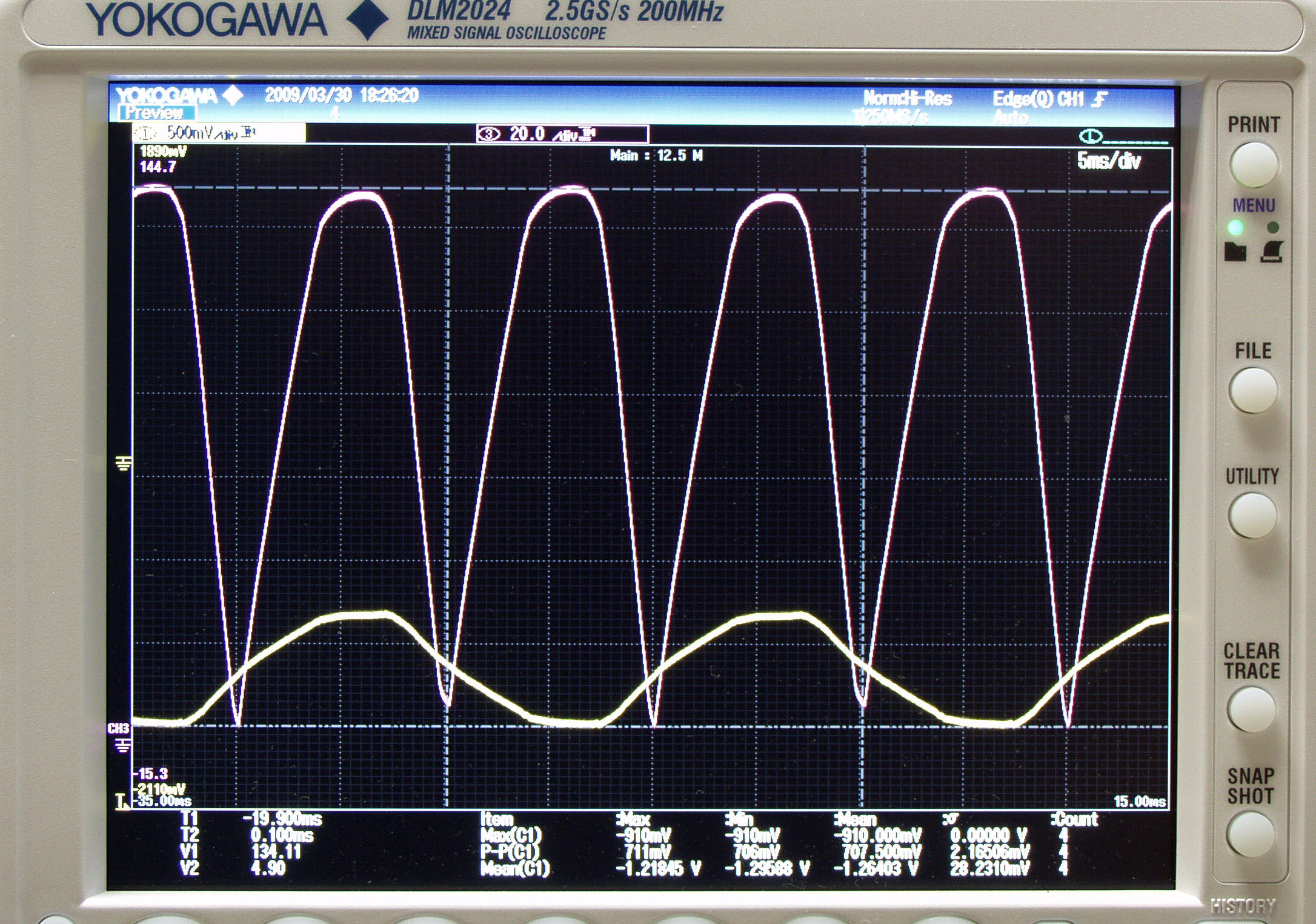Click the folder save-to-file icon
This screenshot has height=924, width=1316.
click(1235, 251)
